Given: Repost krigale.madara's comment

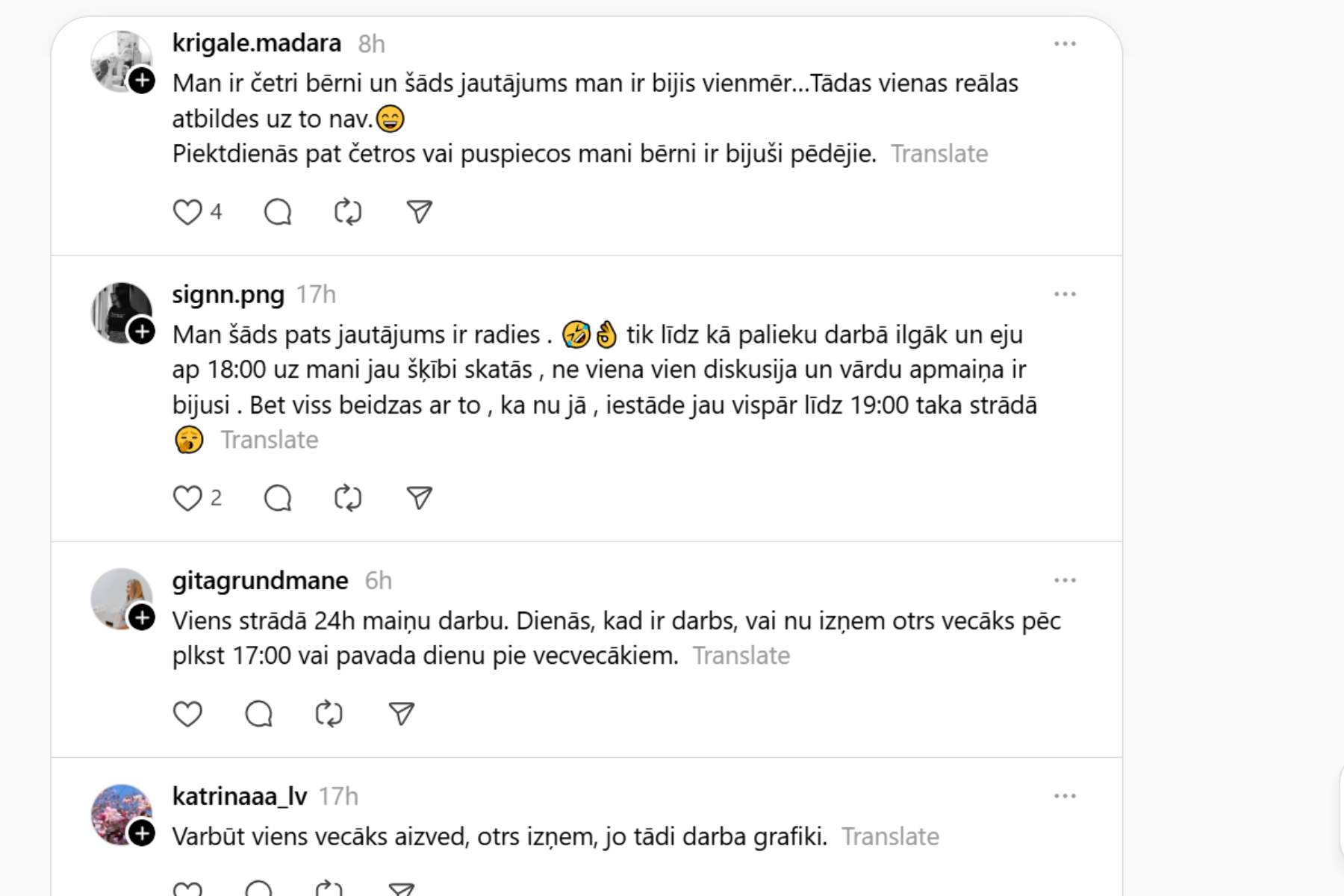Looking at the screenshot, I should (x=348, y=212).
